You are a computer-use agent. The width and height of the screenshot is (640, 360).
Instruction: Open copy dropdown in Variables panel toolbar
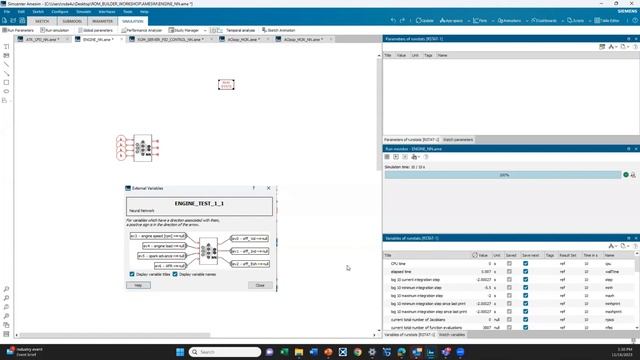click(x=624, y=246)
